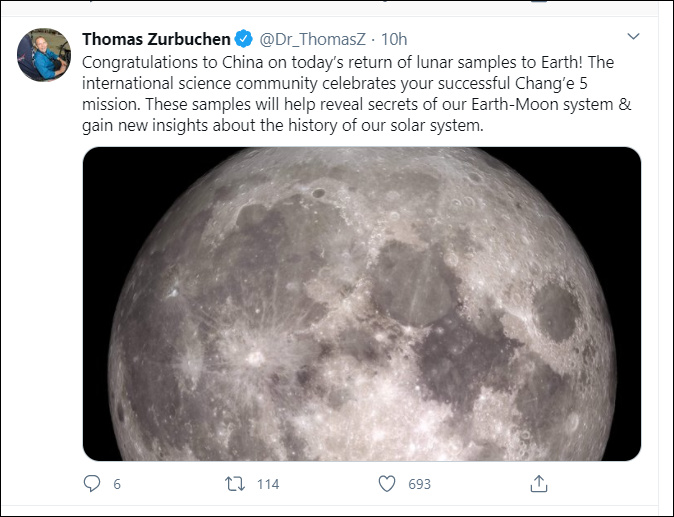Image resolution: width=674 pixels, height=517 pixels.
Task: Expand the tweet's more options chevron
Action: (x=632, y=37)
